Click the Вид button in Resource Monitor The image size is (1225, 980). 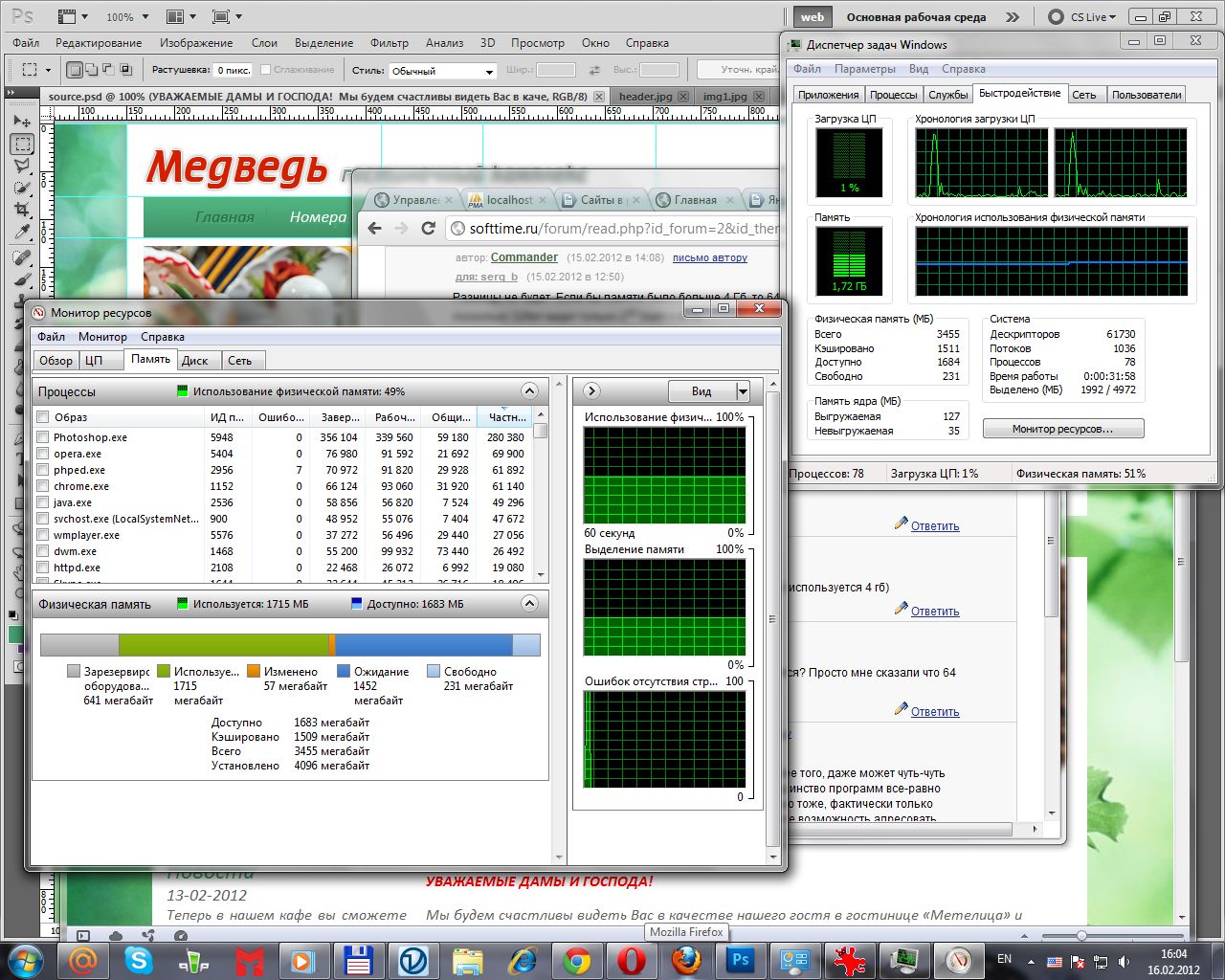click(x=702, y=391)
